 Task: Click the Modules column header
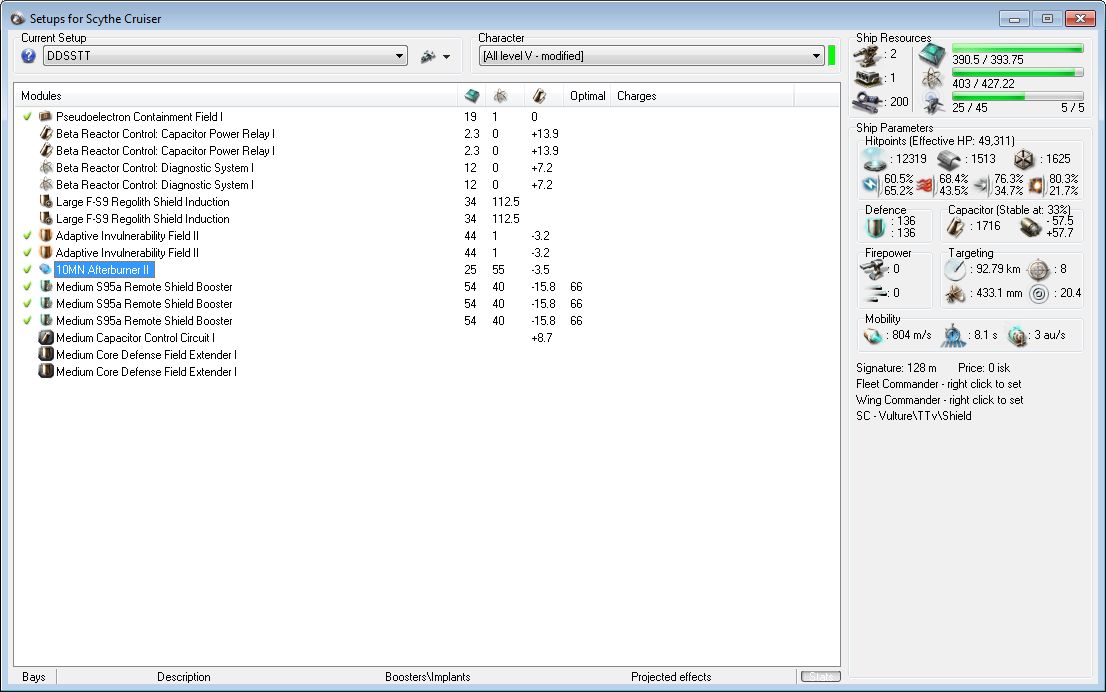(x=236, y=96)
